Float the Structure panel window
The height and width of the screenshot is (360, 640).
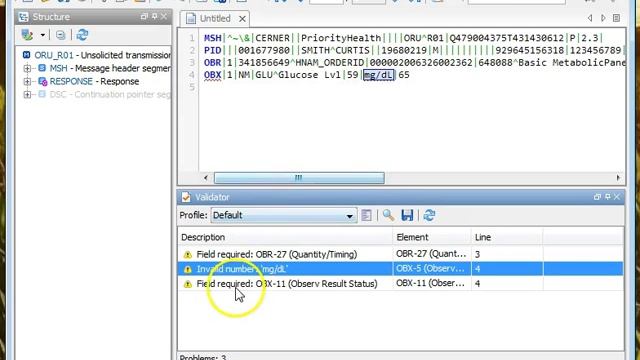pyautogui.click(x=144, y=17)
